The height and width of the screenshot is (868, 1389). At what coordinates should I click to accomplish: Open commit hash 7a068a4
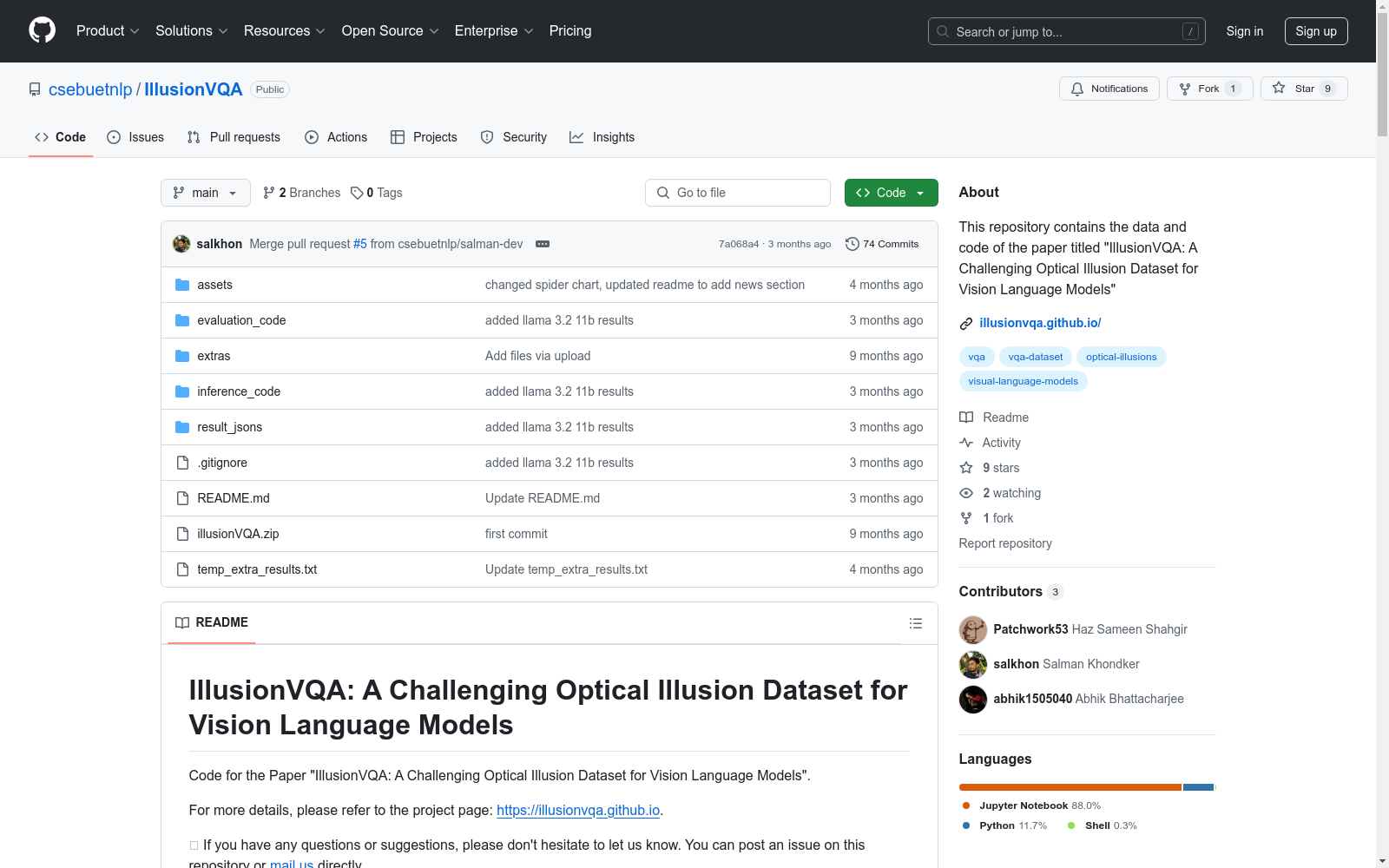(739, 244)
